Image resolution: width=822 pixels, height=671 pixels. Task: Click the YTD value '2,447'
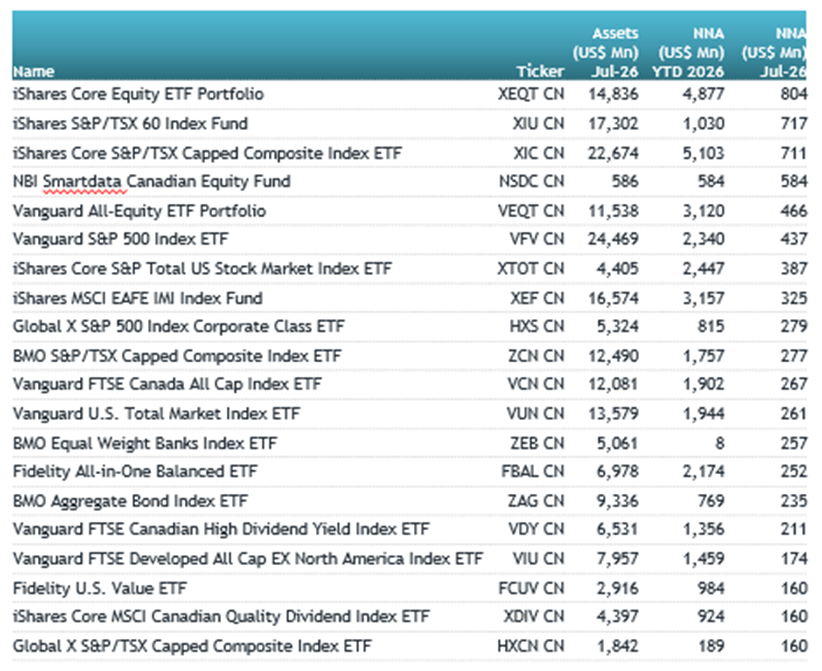(704, 268)
